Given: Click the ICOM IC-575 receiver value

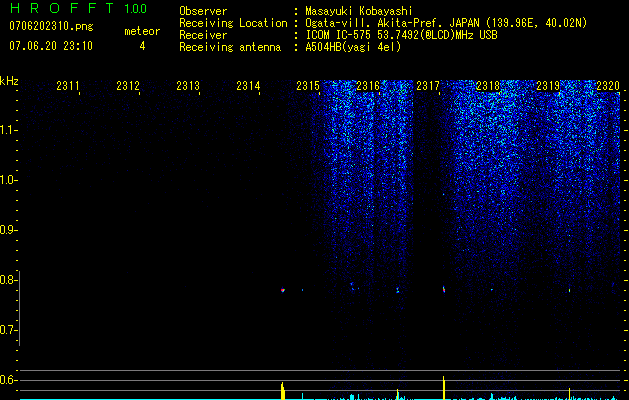Looking at the screenshot, I should click(x=401, y=35).
